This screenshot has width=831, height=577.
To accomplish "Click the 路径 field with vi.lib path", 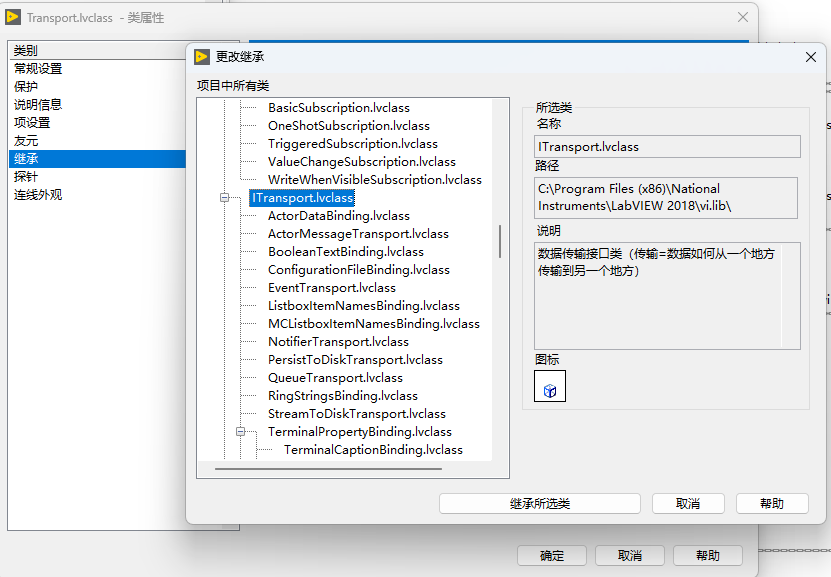I will pyautogui.click(x=666, y=198).
